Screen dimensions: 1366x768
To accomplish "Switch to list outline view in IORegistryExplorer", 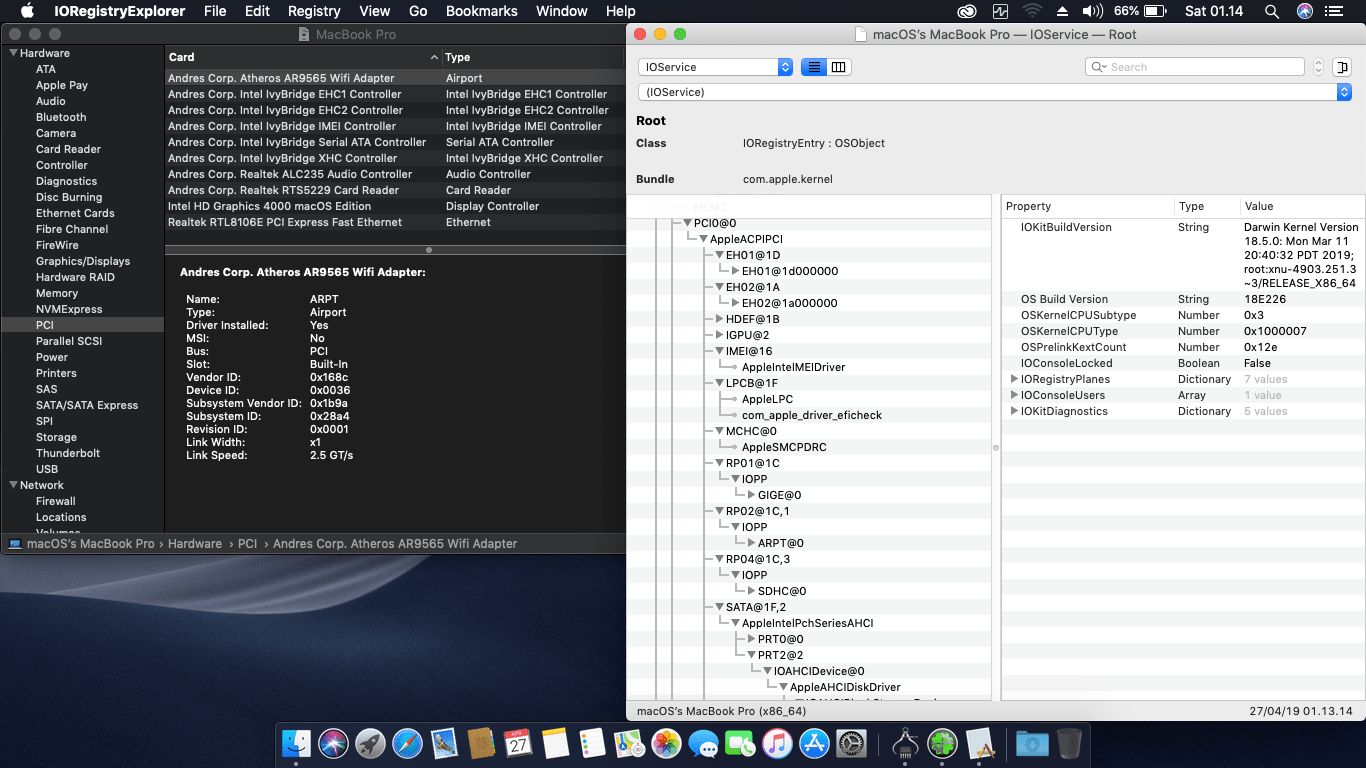I will click(814, 67).
